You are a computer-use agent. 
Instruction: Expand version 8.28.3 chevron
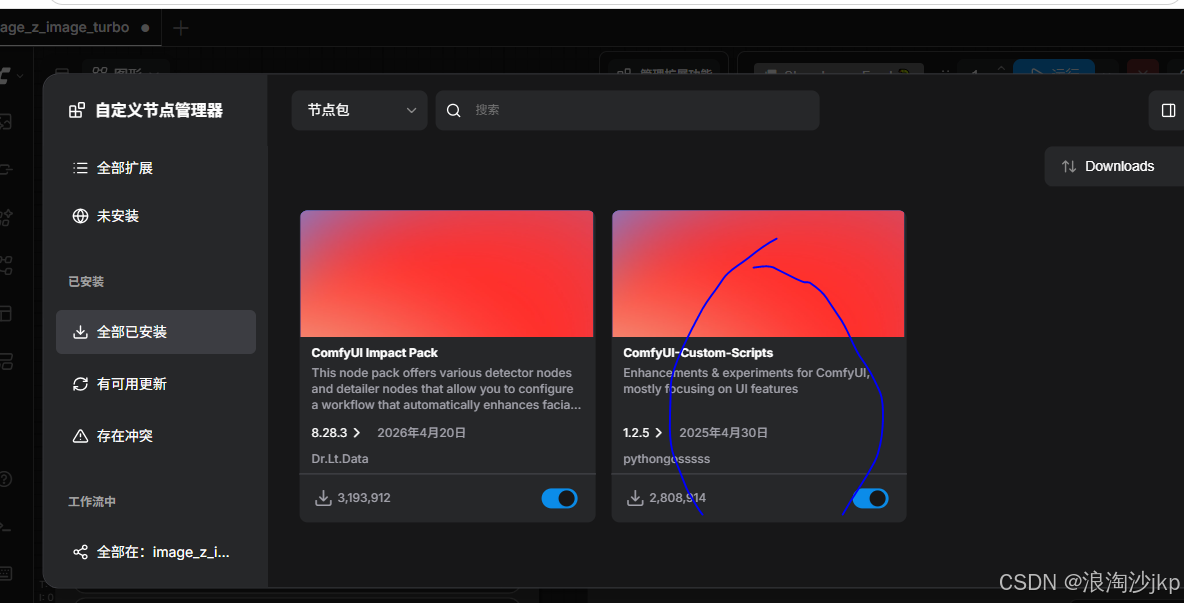357,433
